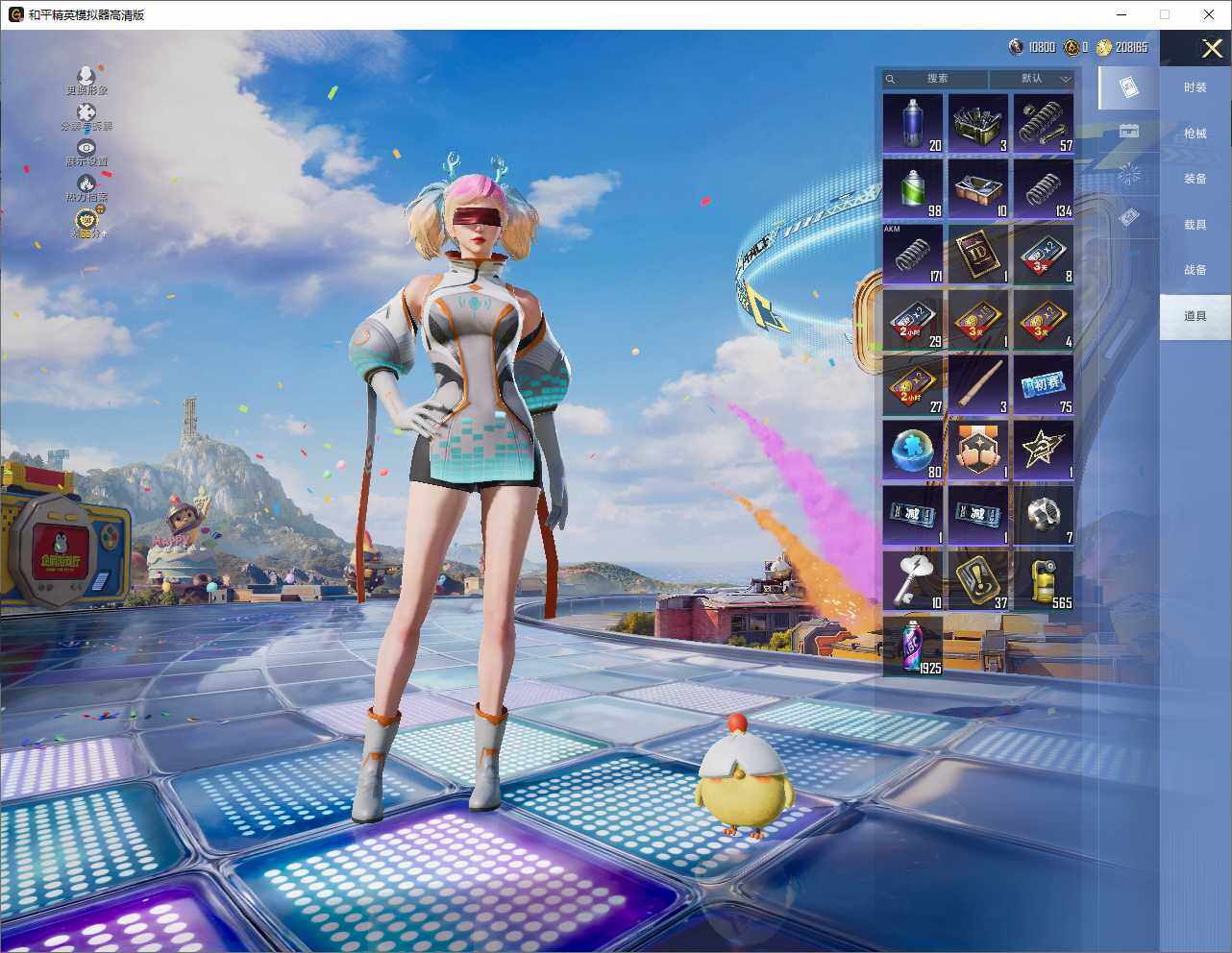
Task: Select the blue spray can item (20)
Action: click(x=913, y=123)
